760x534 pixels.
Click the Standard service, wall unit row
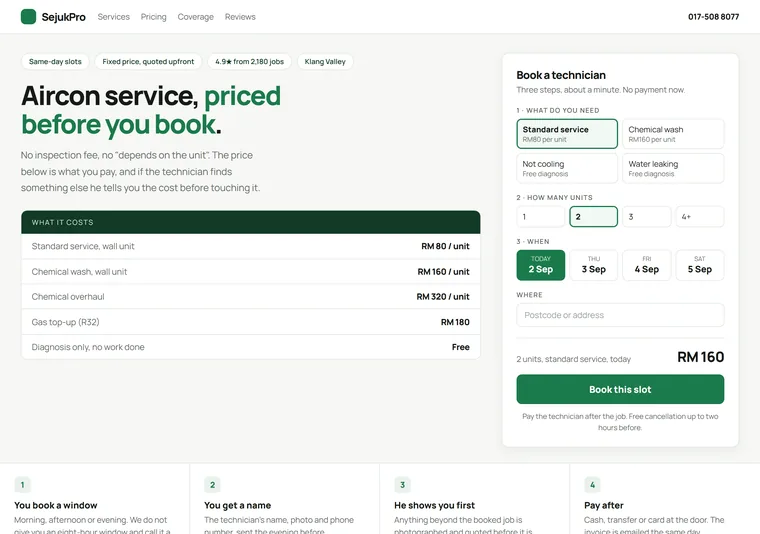coord(251,246)
